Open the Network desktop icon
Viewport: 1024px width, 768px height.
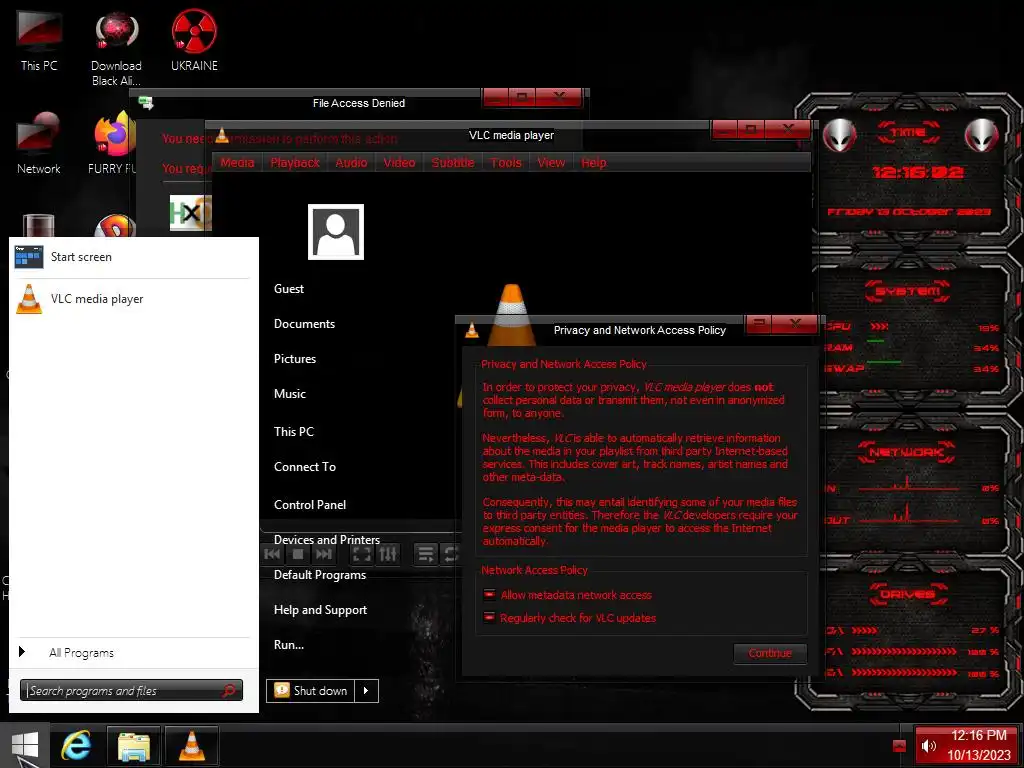click(x=39, y=142)
